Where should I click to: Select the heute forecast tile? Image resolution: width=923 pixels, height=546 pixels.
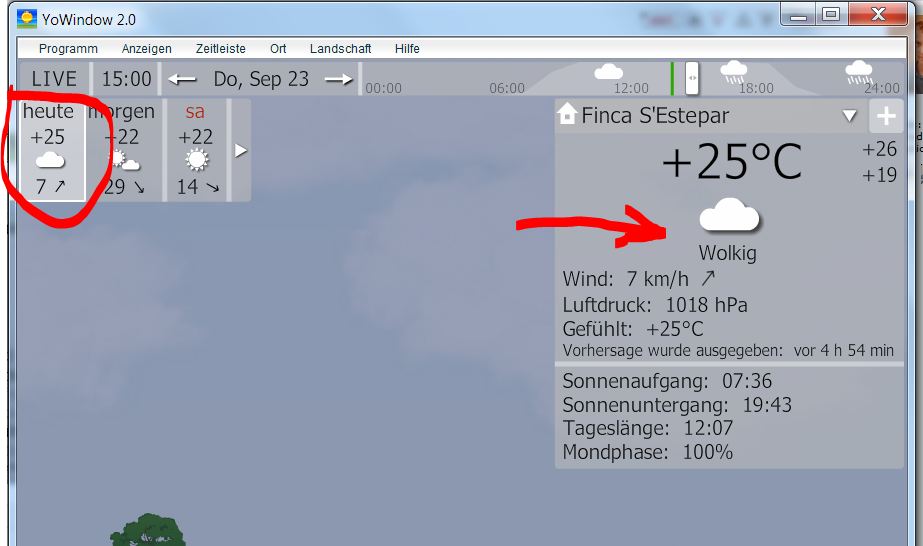click(52, 150)
